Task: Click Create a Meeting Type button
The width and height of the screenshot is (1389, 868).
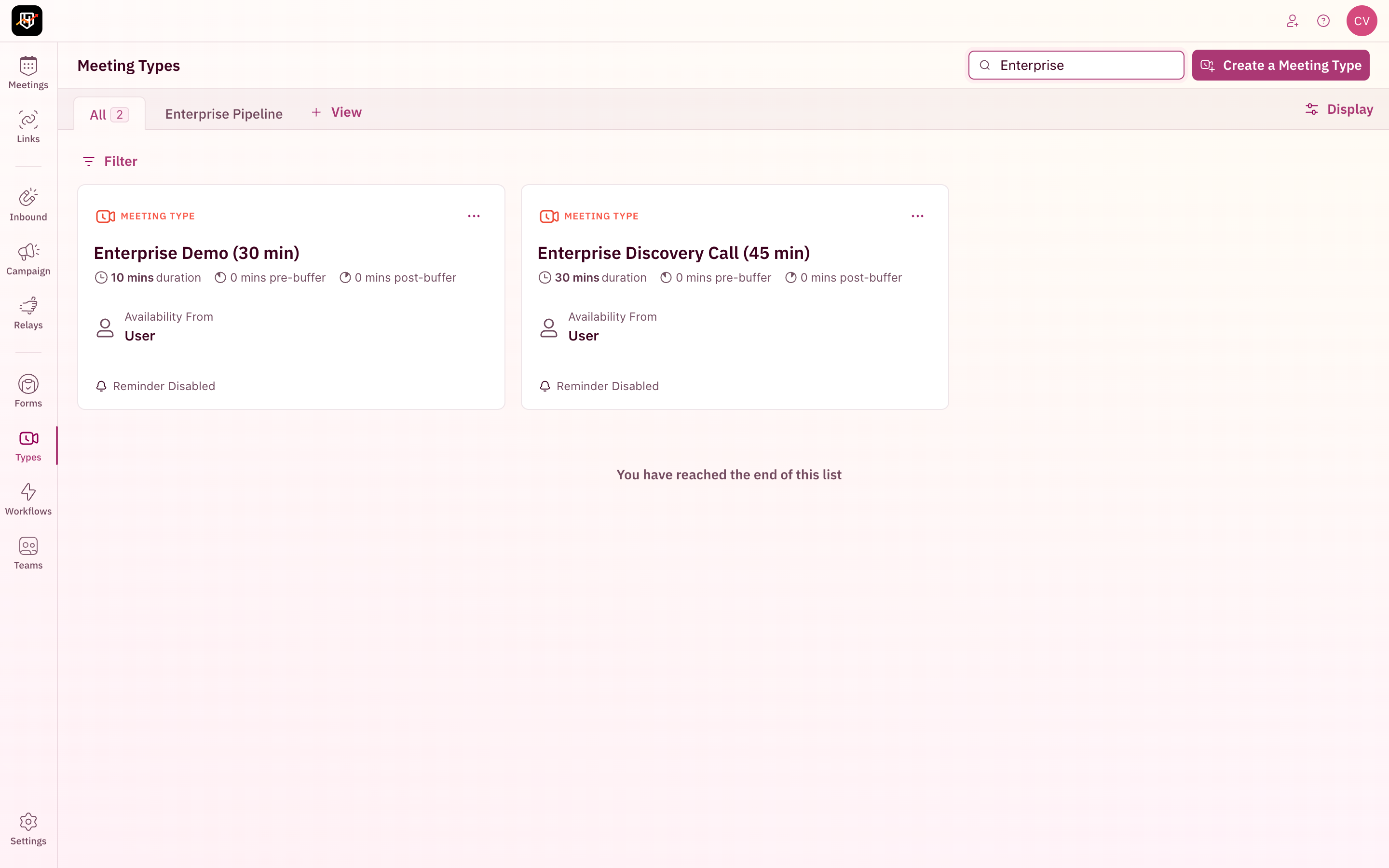Action: coord(1280,66)
